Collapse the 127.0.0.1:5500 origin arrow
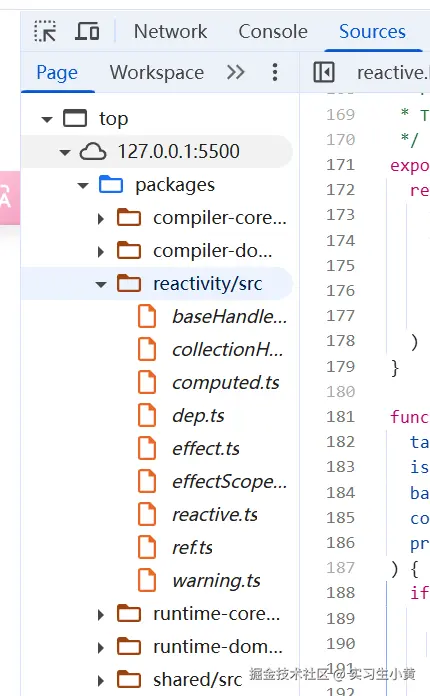The width and height of the screenshot is (430, 696). tap(65, 152)
